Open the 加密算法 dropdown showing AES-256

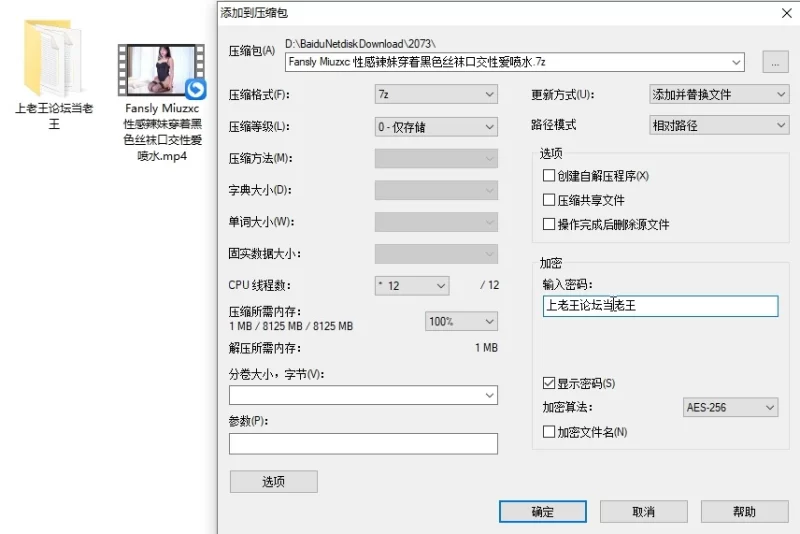(x=730, y=408)
